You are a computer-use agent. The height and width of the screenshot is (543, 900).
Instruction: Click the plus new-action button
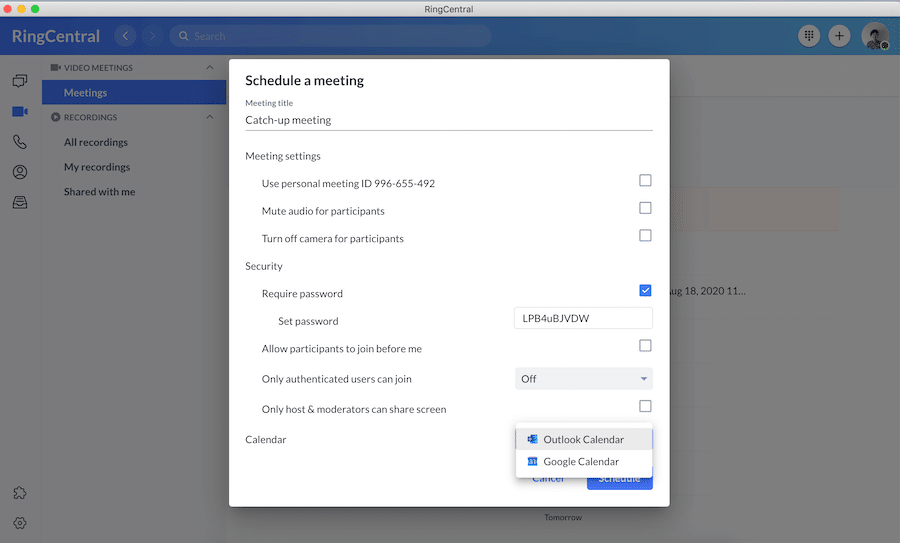[840, 36]
